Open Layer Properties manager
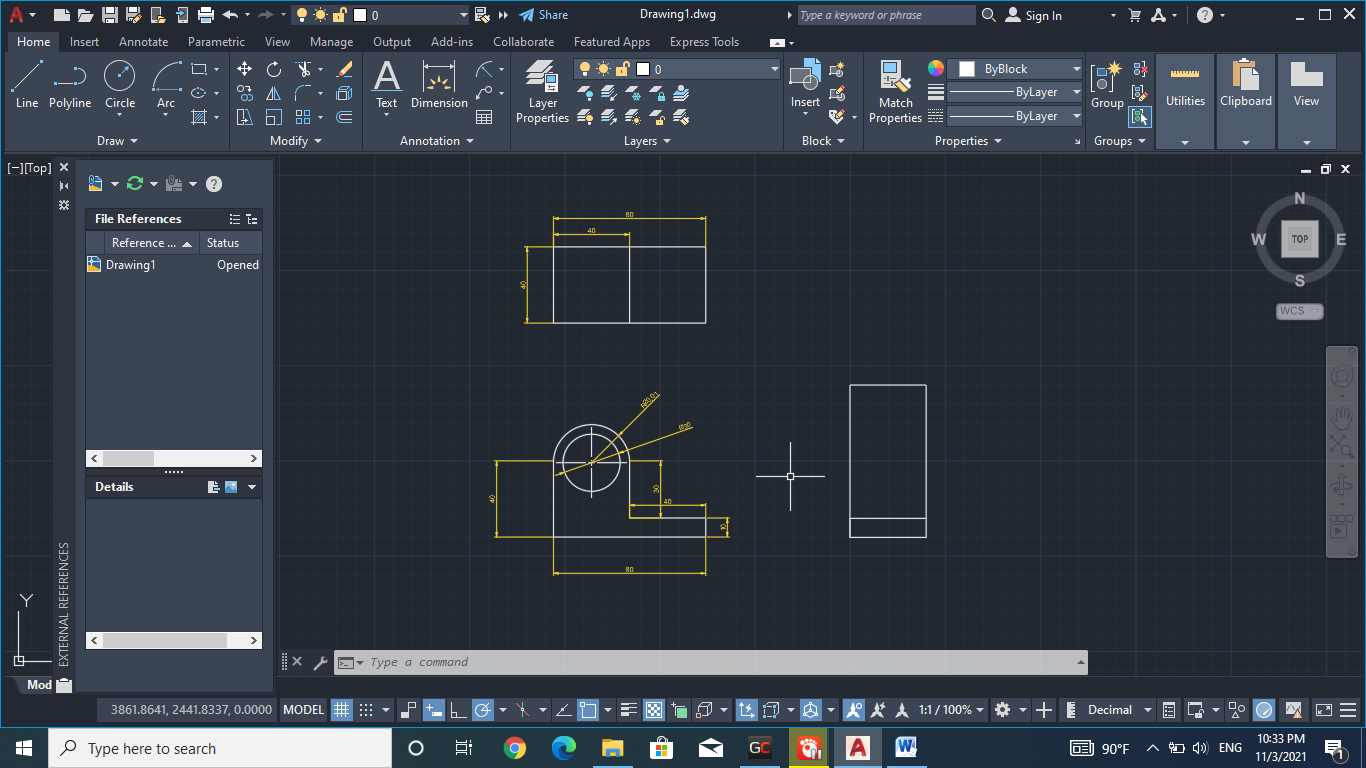The width and height of the screenshot is (1366, 768). click(542, 92)
